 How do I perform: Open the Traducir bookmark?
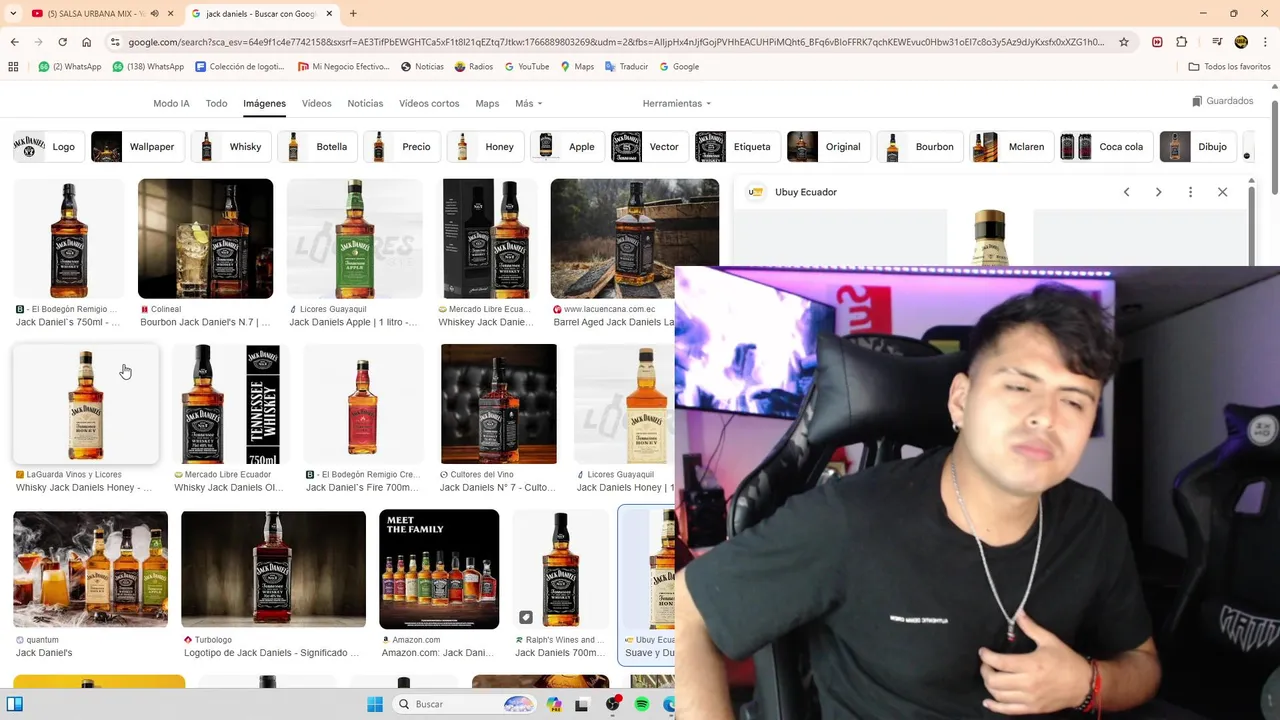pyautogui.click(x=627, y=67)
